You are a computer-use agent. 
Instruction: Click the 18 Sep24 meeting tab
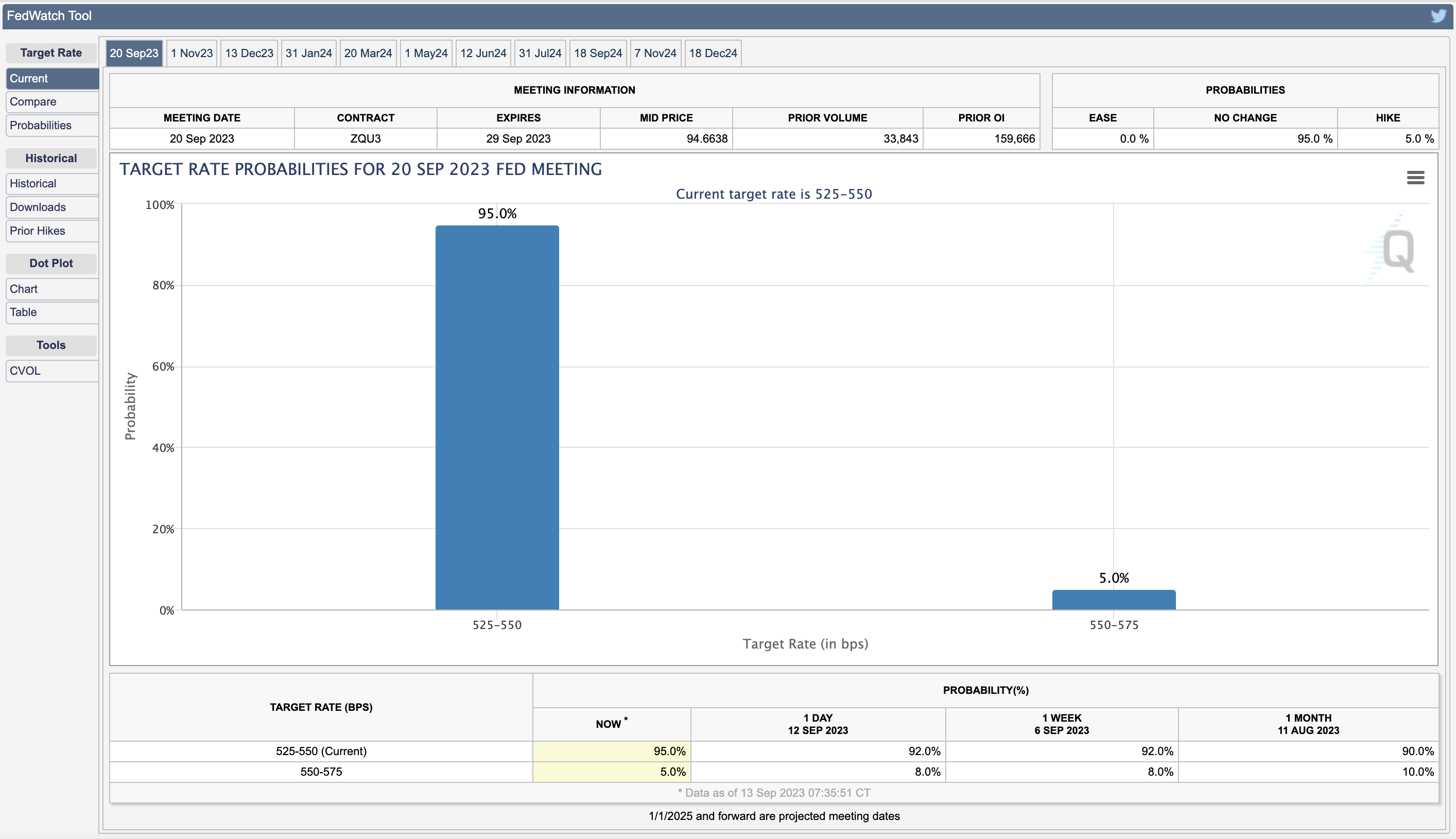[x=598, y=53]
